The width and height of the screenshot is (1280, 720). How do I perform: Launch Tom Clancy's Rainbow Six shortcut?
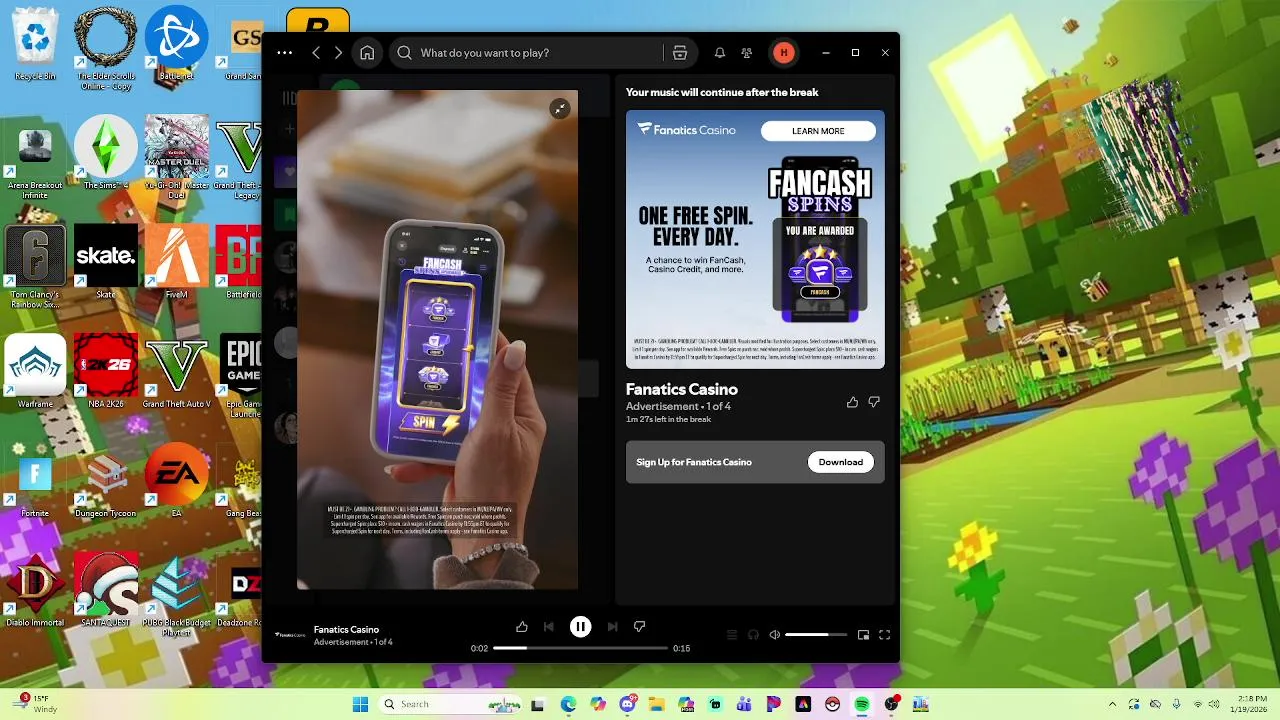click(35, 267)
